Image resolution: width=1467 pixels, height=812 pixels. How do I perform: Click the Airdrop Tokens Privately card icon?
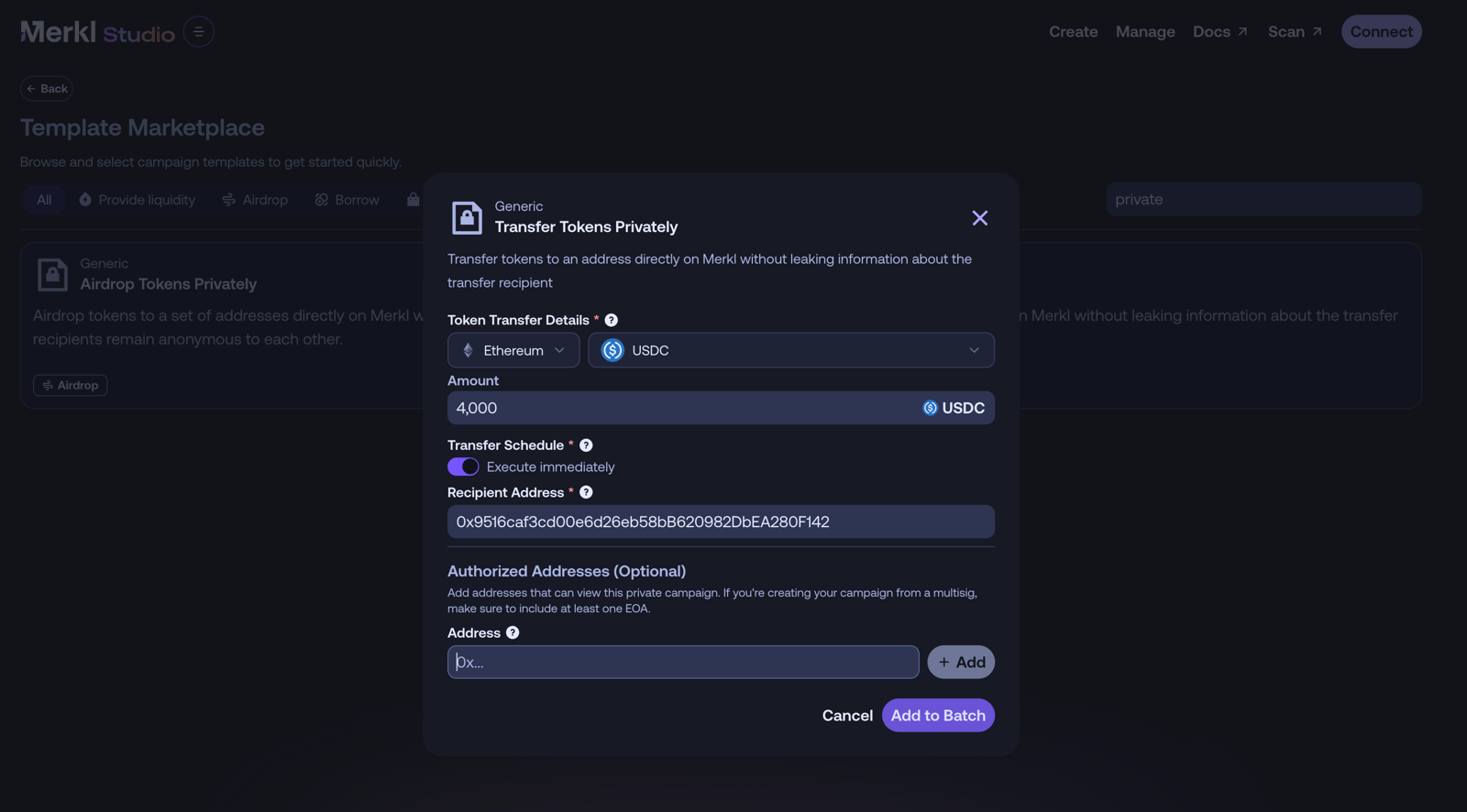pos(52,274)
